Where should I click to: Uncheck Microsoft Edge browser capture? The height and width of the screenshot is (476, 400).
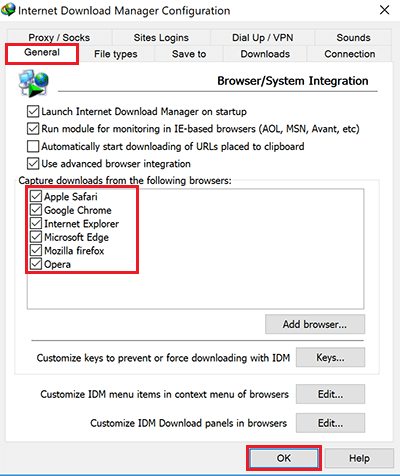click(x=36, y=237)
